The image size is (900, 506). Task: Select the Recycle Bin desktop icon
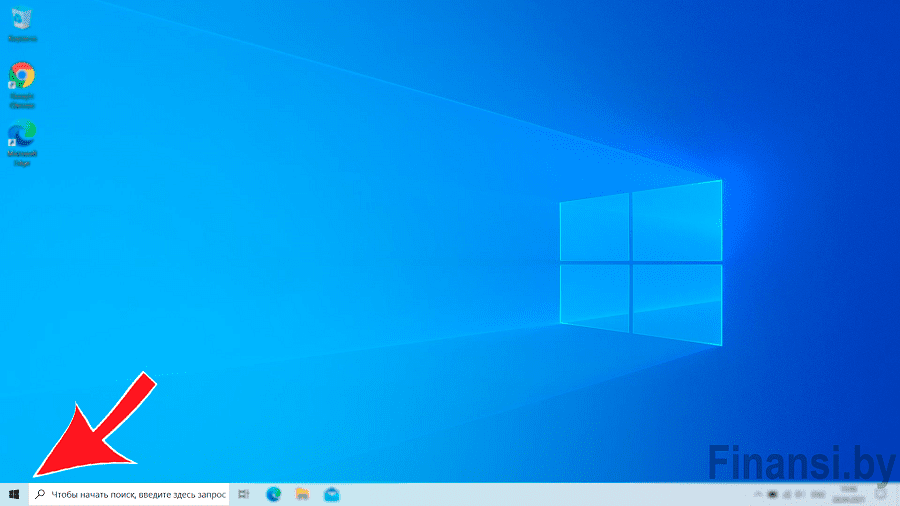point(22,25)
